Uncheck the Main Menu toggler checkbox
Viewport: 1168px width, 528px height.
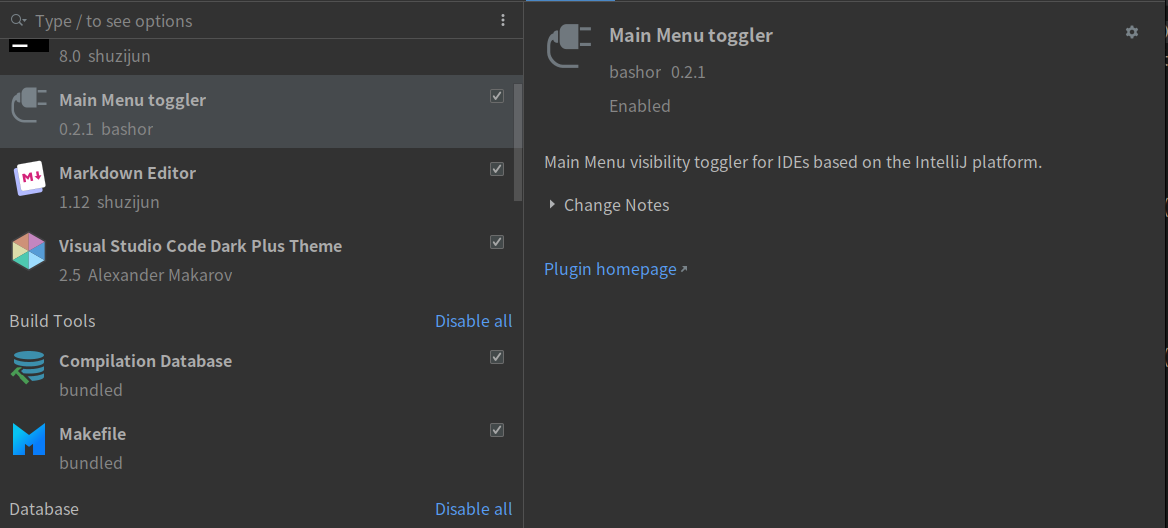(x=497, y=96)
